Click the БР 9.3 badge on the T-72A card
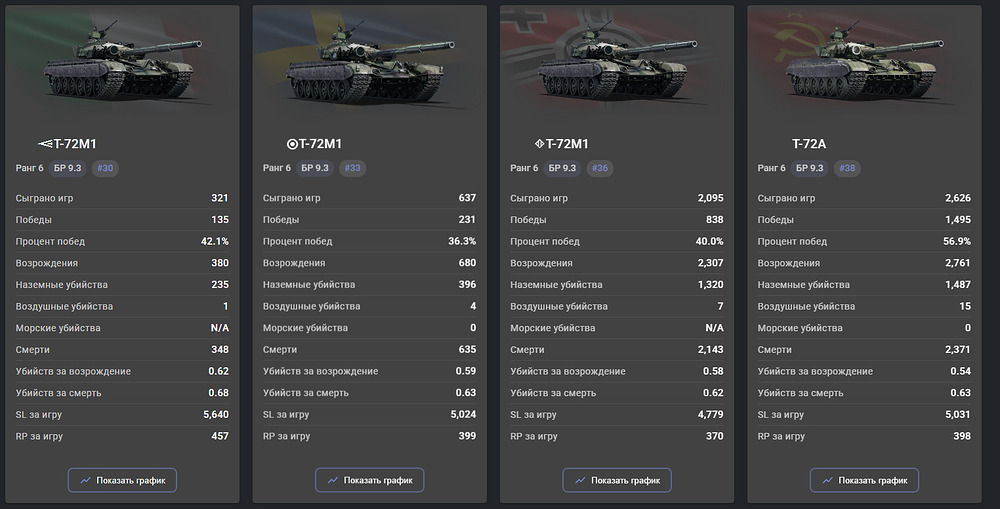1000x509 pixels. [x=810, y=168]
